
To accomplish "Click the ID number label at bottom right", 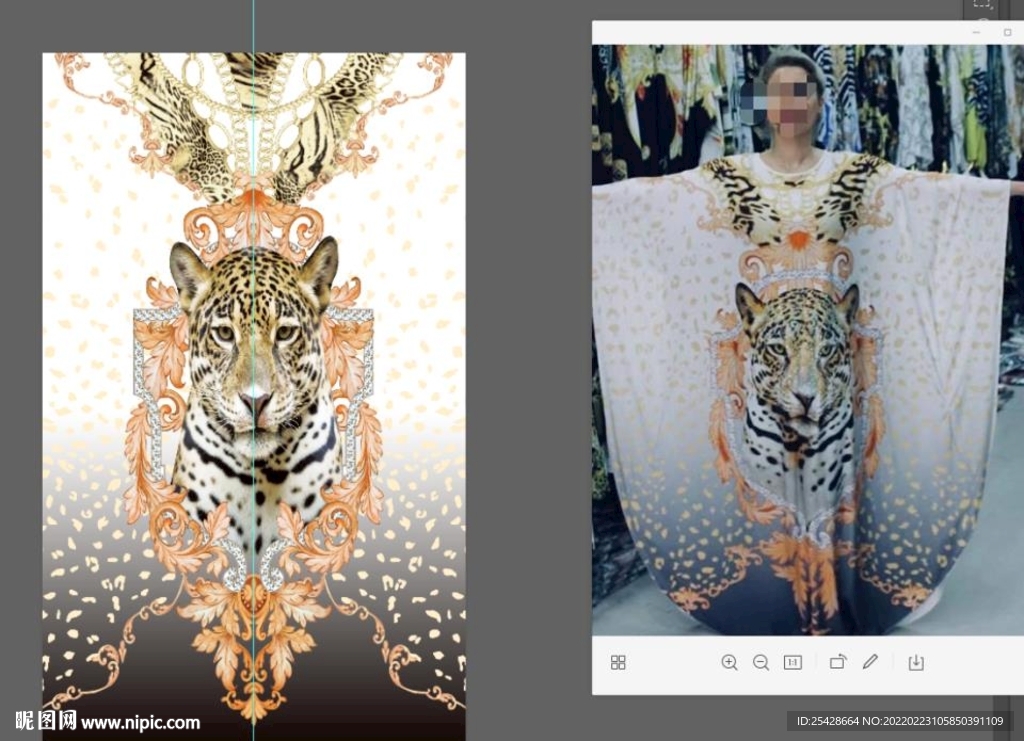I will click(x=899, y=721).
